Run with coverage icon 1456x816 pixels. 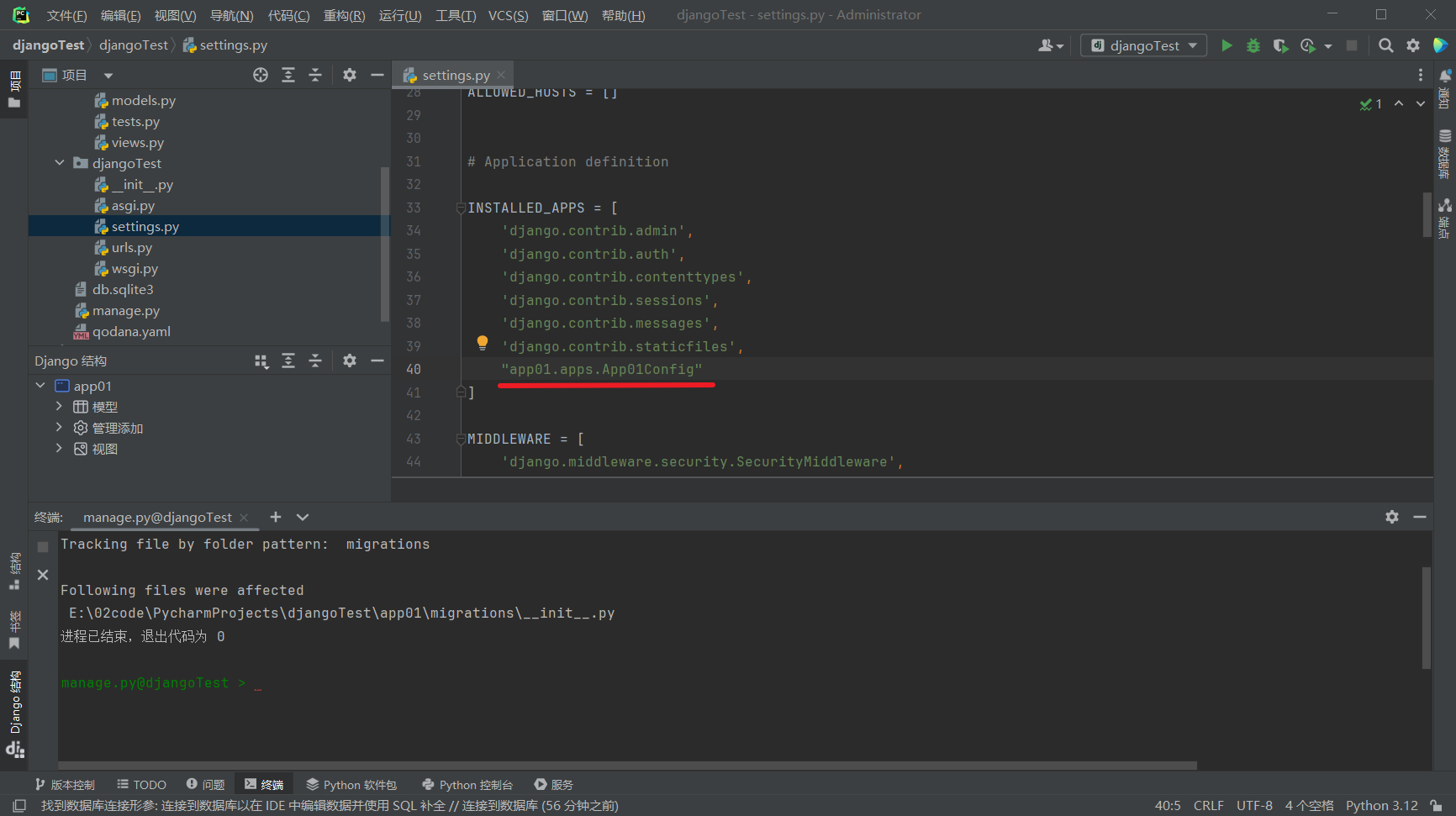[1280, 45]
